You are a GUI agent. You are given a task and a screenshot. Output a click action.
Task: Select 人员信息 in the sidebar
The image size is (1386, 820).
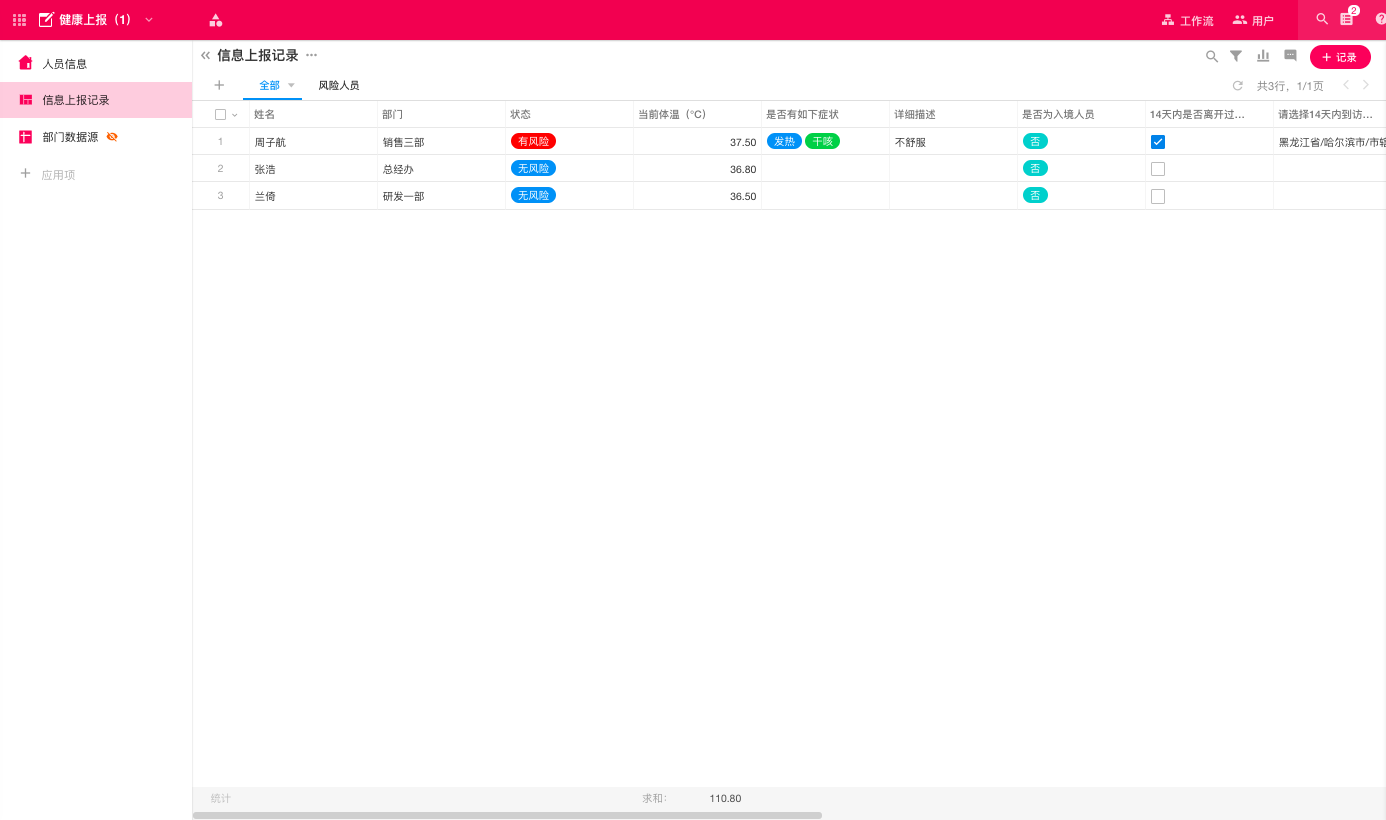point(64,63)
